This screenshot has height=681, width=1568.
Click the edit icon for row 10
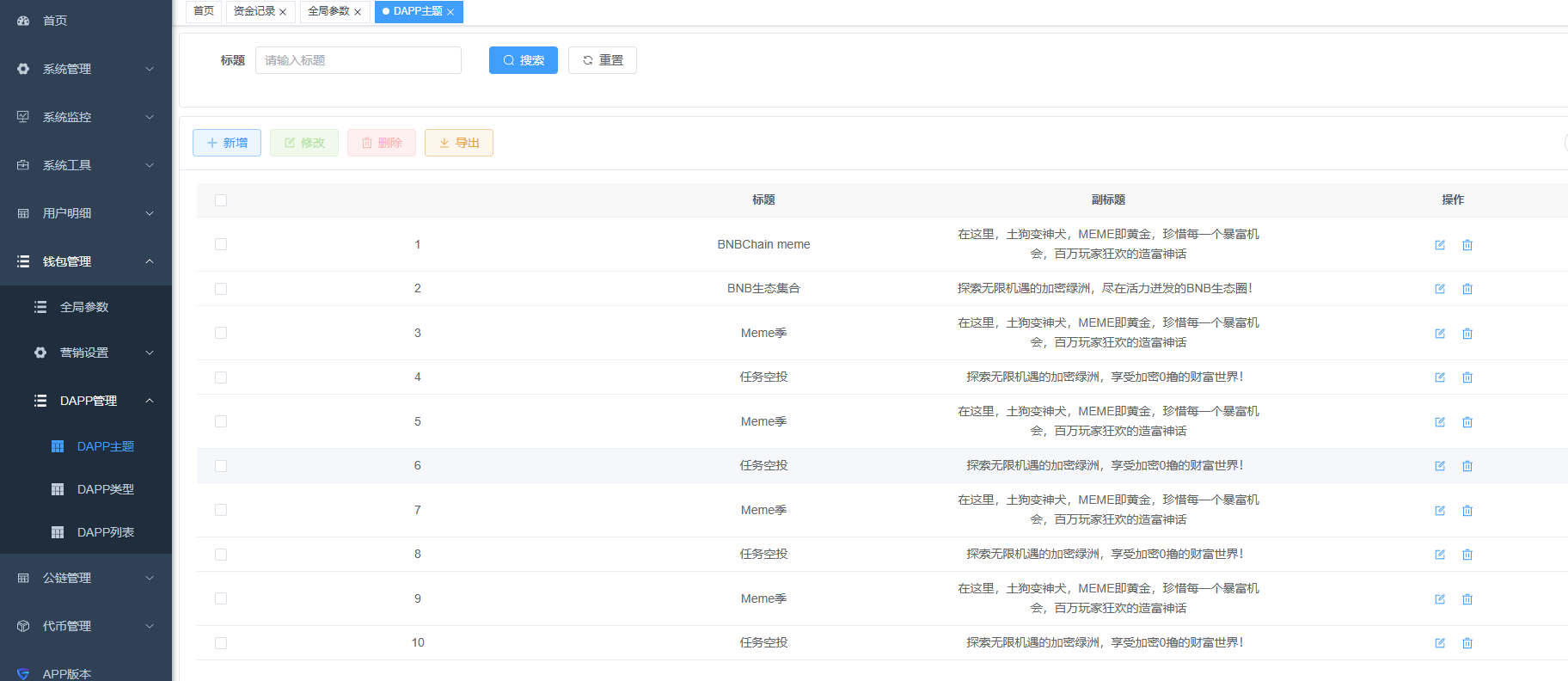(1440, 643)
